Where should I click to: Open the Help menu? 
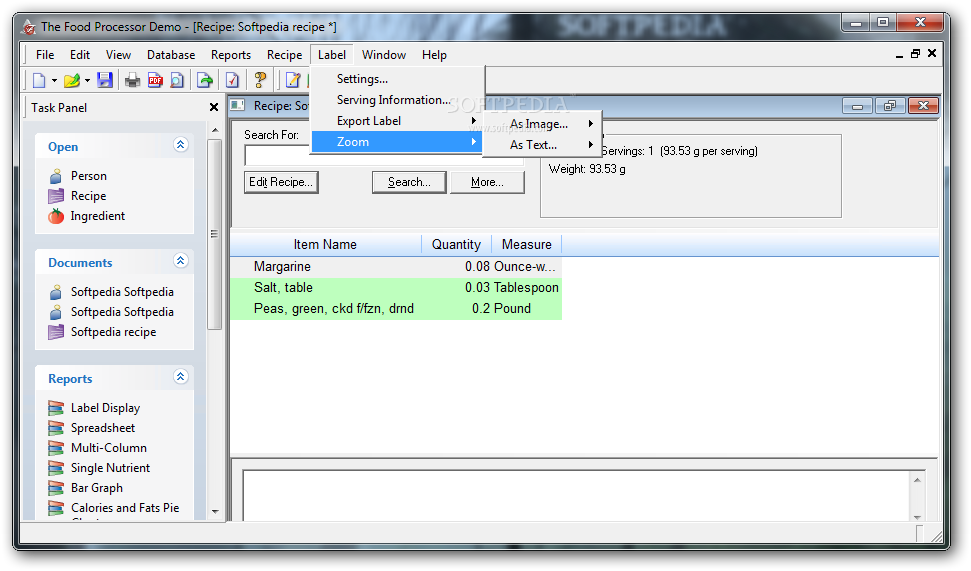[x=434, y=54]
